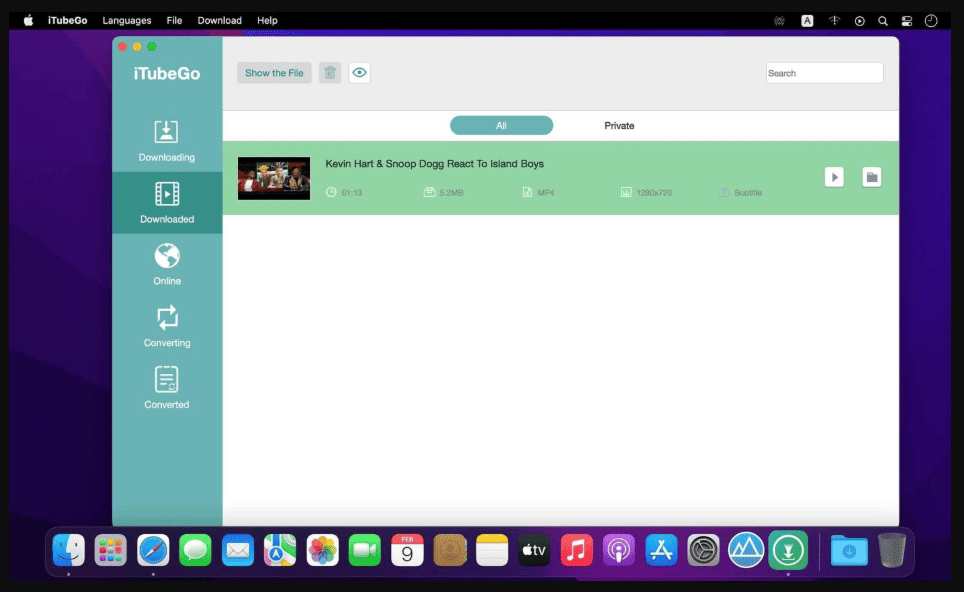Click the iTubeGo icon in the Dock
The height and width of the screenshot is (592, 964).
(788, 550)
